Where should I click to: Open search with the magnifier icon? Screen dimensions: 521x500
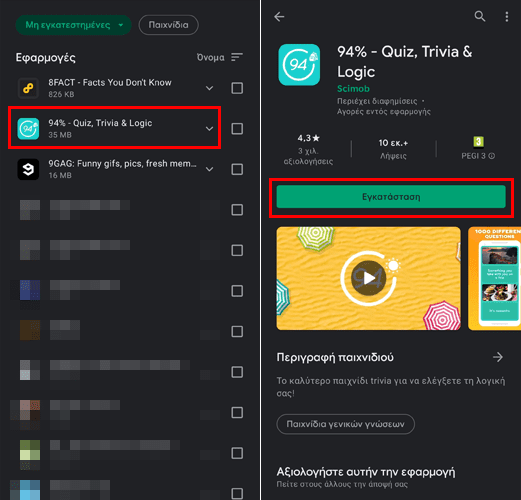(480, 16)
